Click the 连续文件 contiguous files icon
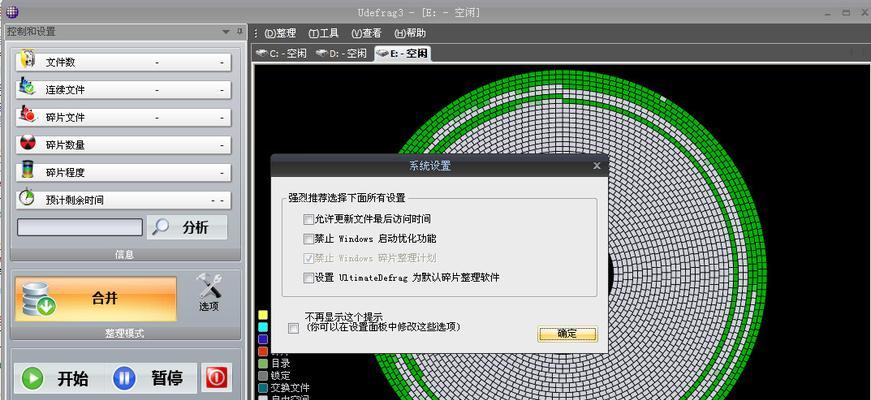Screen dimensions: 871x400 27,88
